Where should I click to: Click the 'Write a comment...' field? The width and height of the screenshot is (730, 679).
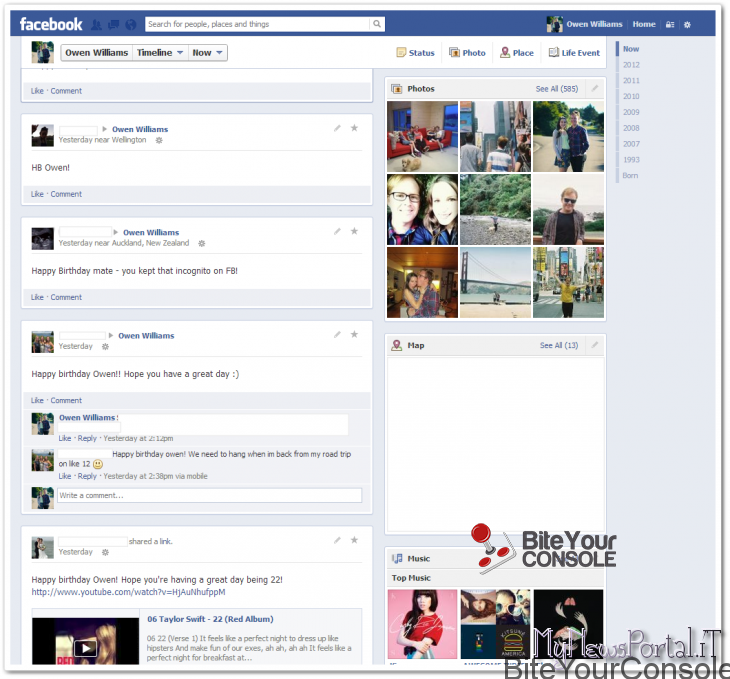pos(210,496)
